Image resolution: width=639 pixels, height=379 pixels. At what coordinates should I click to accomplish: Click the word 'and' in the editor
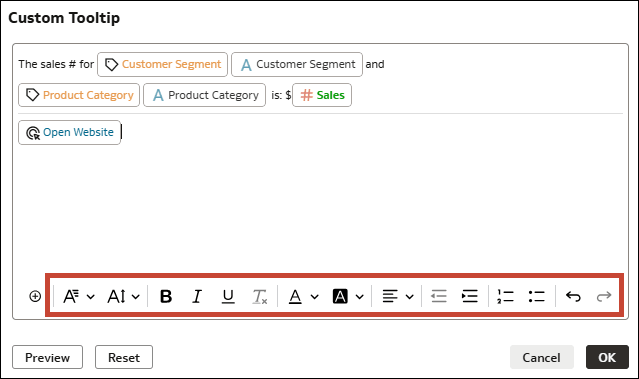[x=375, y=64]
